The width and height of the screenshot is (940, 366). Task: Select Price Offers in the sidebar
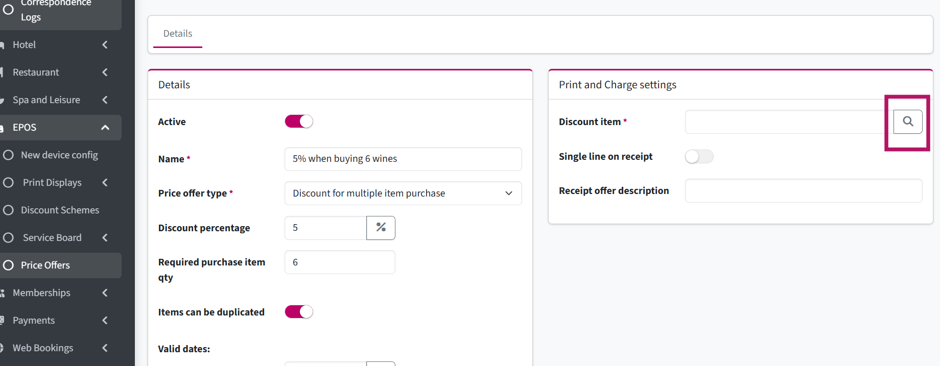(x=45, y=265)
